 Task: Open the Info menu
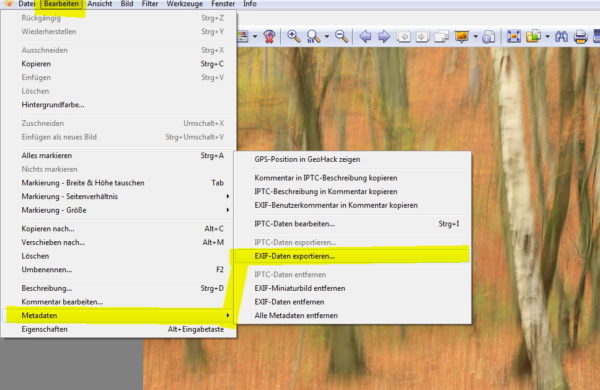pos(250,4)
